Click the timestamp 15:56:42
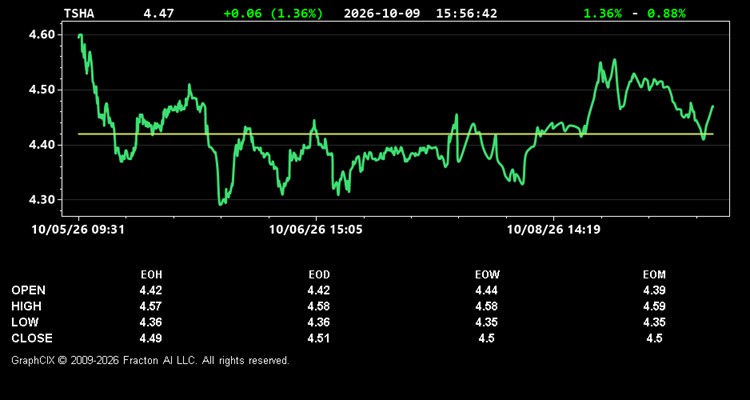 pos(466,13)
